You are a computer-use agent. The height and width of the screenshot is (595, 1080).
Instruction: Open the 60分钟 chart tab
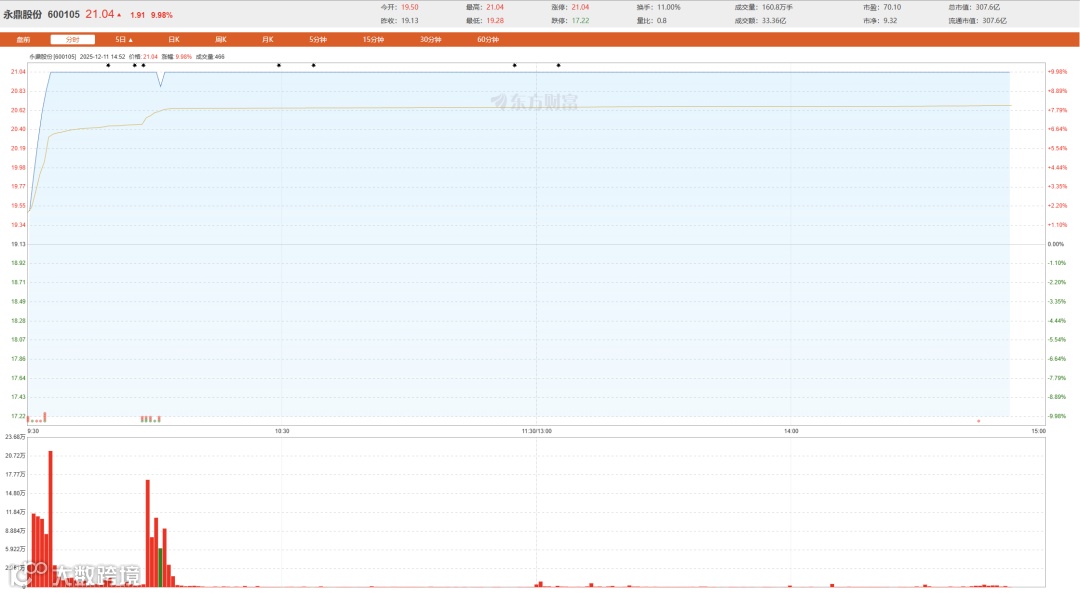click(x=488, y=39)
